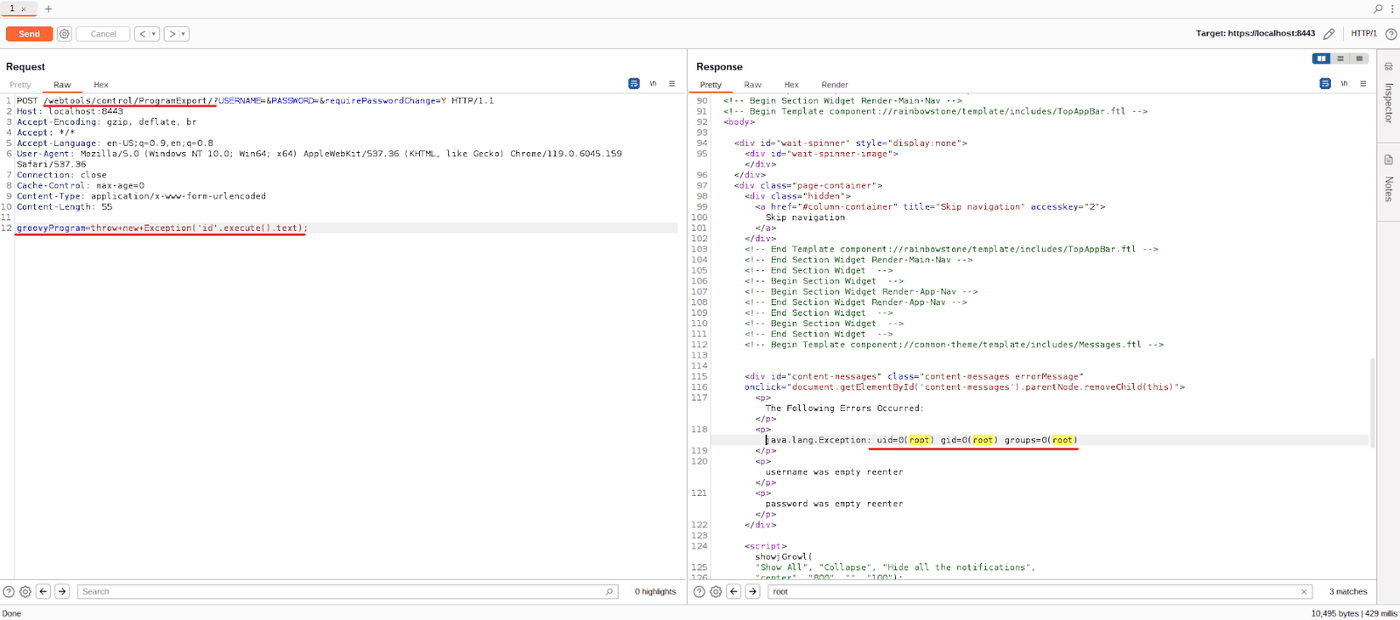
Task: Open previous-history dropdown arrow
Action: click(x=154, y=34)
